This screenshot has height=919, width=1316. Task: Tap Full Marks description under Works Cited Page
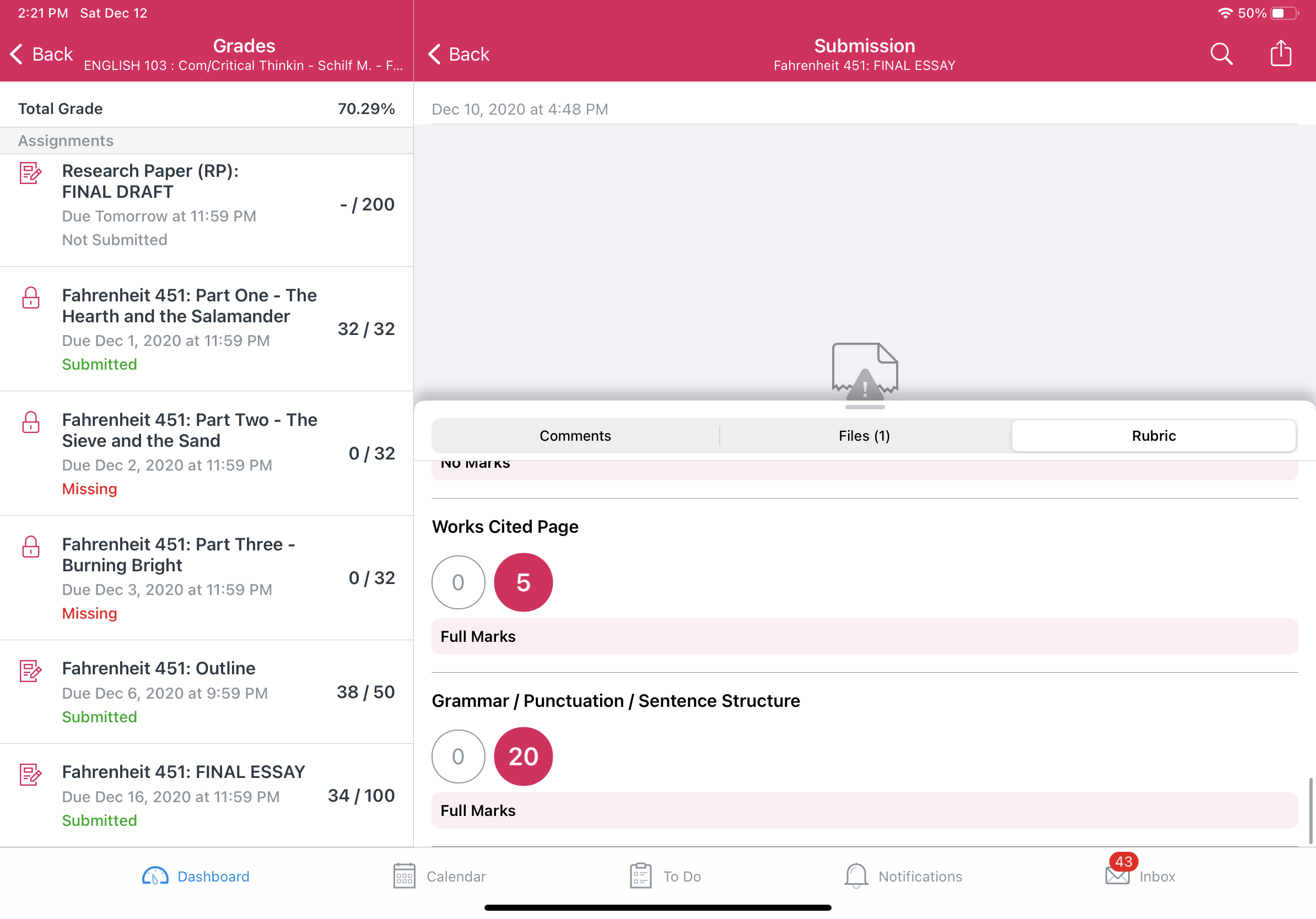point(864,636)
